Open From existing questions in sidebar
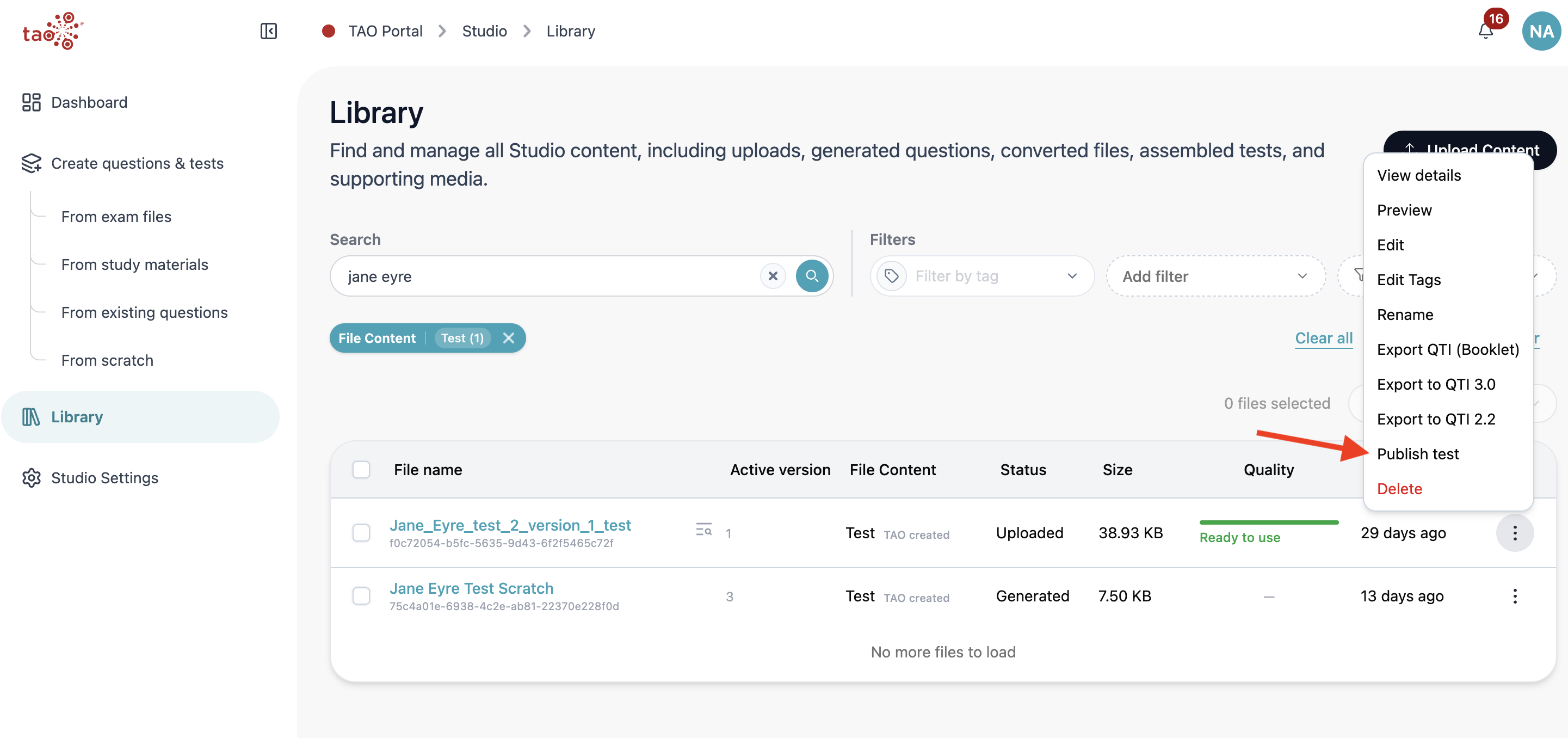 click(144, 312)
